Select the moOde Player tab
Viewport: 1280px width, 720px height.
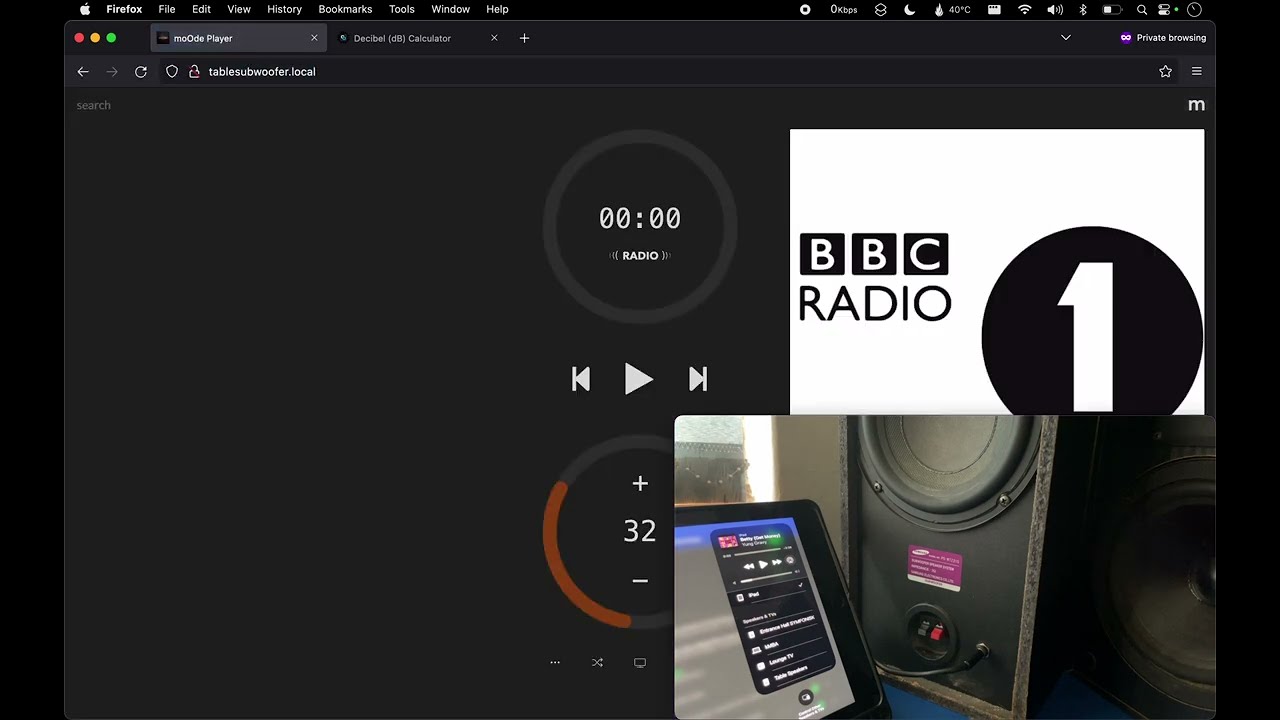(x=238, y=38)
